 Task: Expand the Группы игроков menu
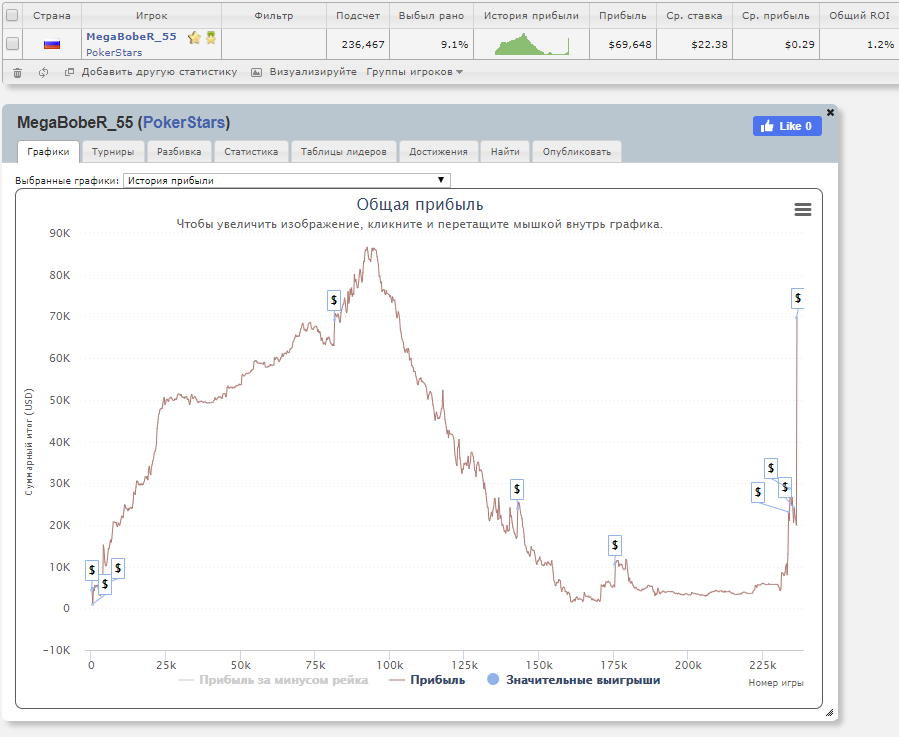[x=414, y=72]
